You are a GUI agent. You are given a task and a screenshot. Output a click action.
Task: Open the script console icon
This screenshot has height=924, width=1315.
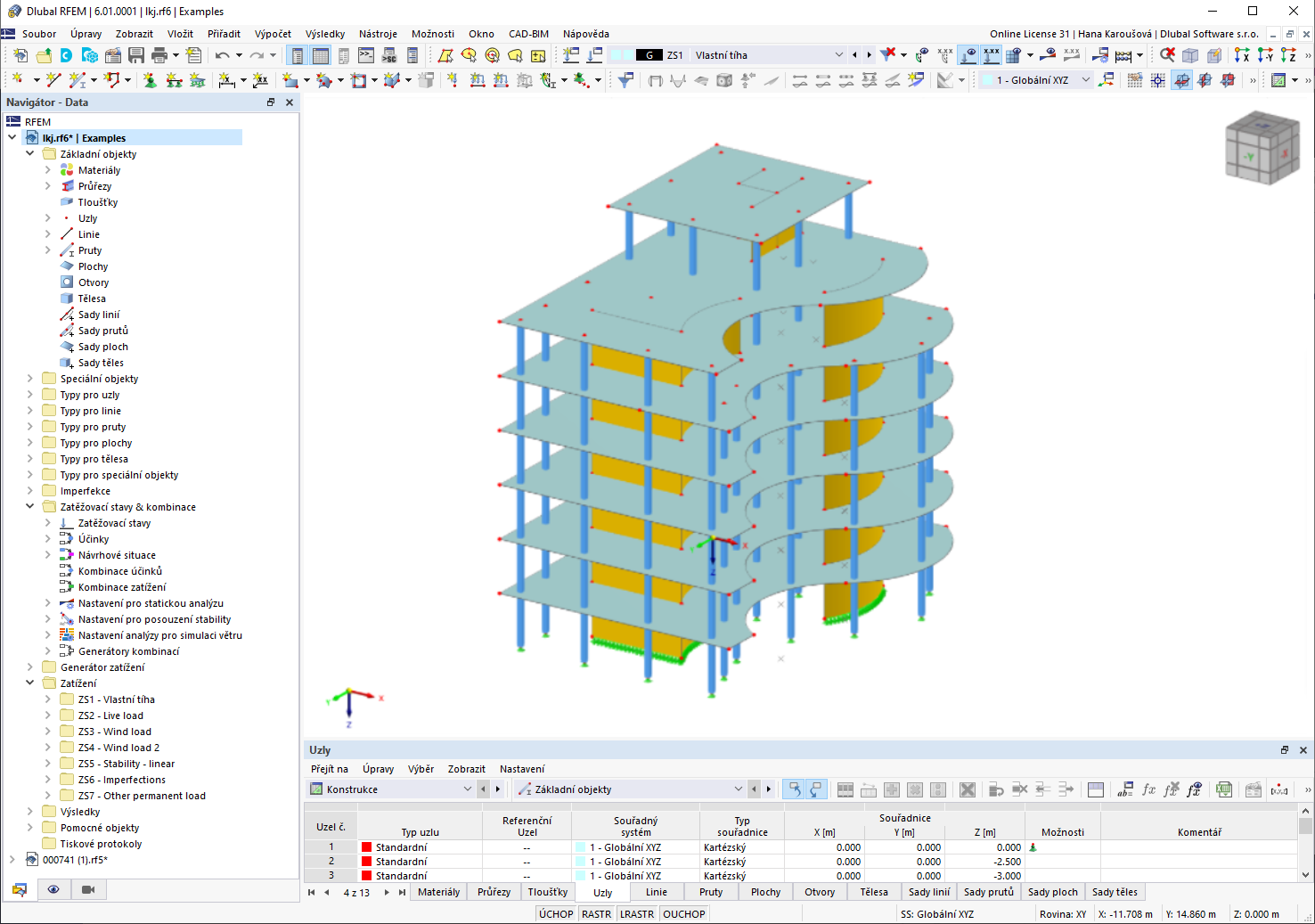pos(366,55)
